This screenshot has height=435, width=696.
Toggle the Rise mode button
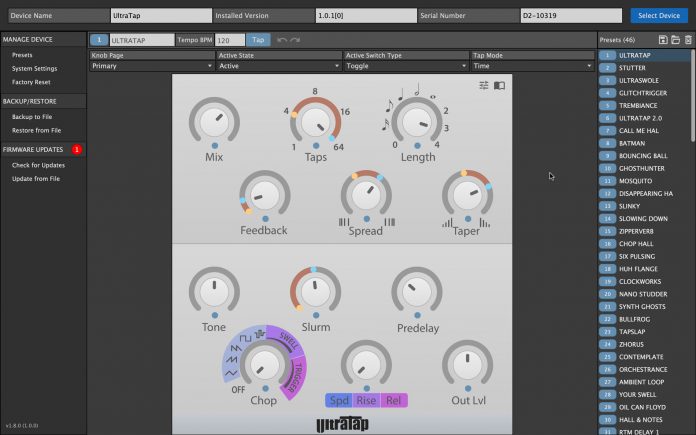coord(367,400)
